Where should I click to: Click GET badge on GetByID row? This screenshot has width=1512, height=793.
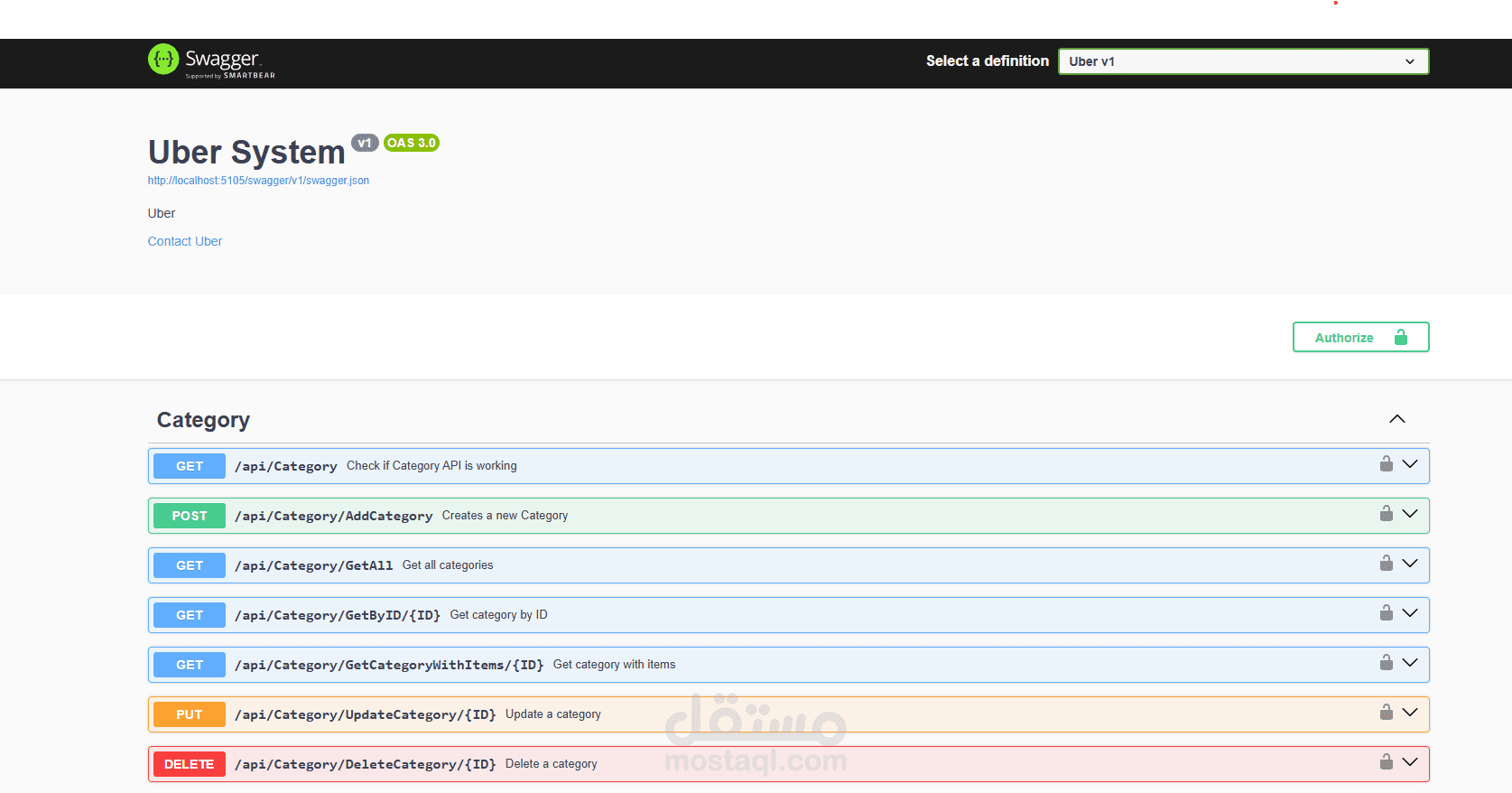pyautogui.click(x=190, y=615)
